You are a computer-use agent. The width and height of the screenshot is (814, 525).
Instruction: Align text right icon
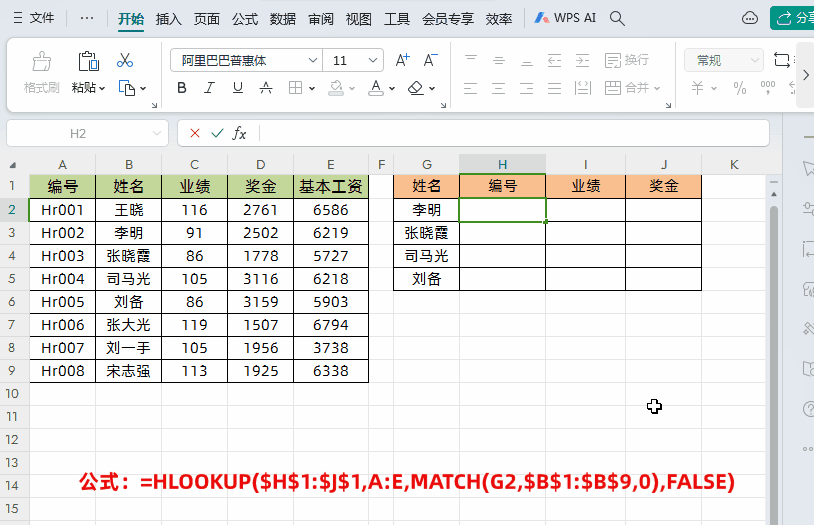pos(526,88)
